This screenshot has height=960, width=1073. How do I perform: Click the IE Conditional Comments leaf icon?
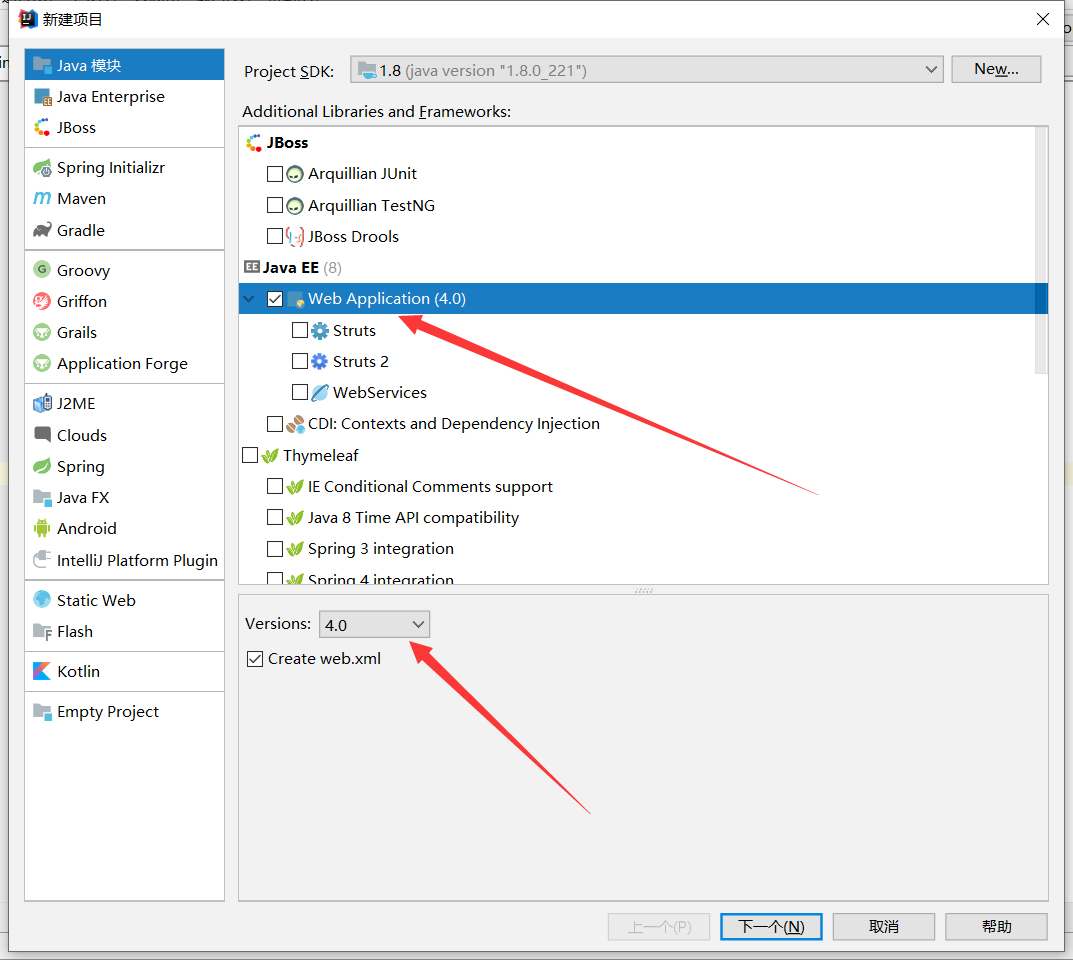tap(295, 487)
